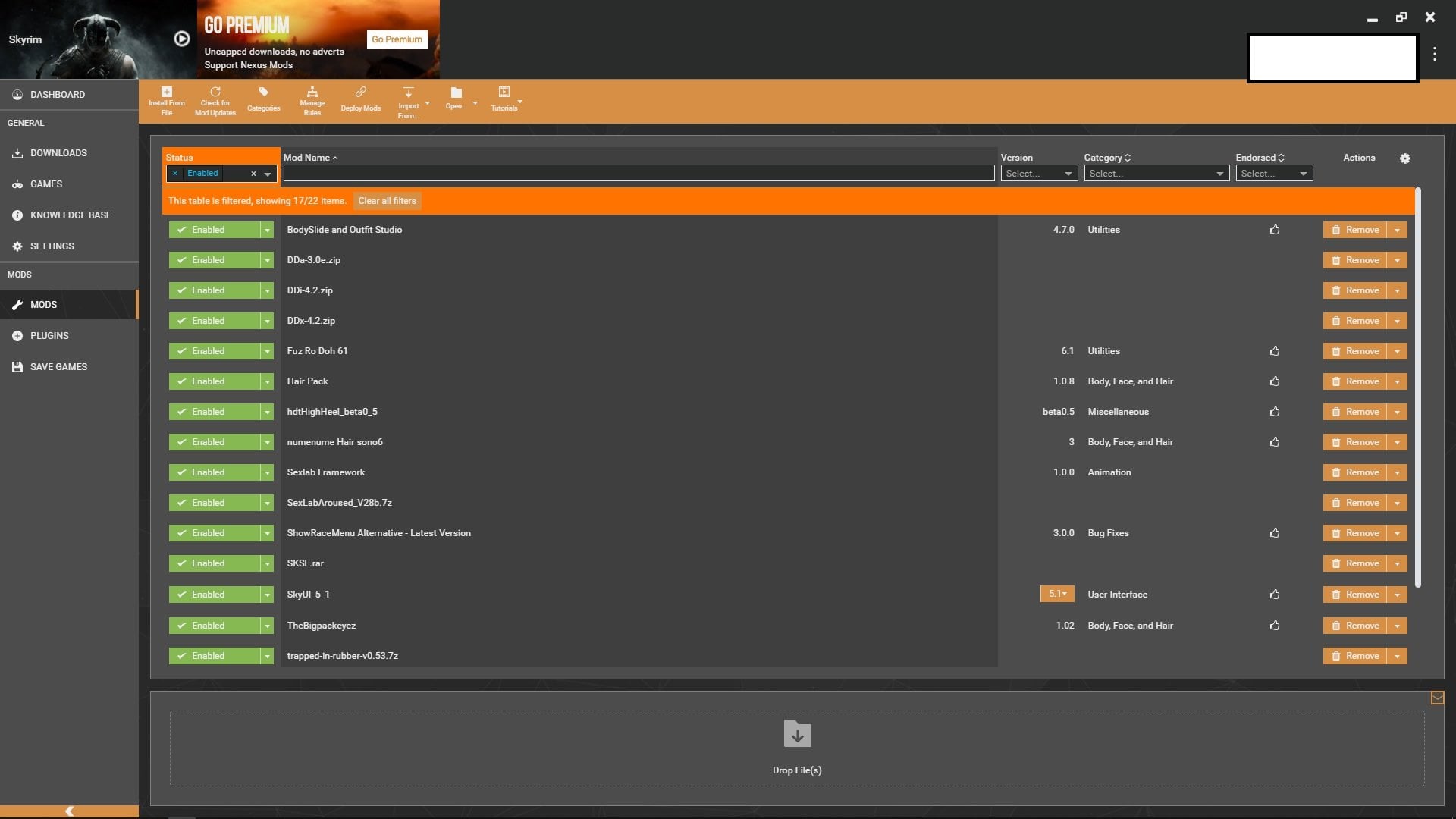The height and width of the screenshot is (819, 1456).
Task: Check for Mod Updates icon
Action: click(x=215, y=92)
